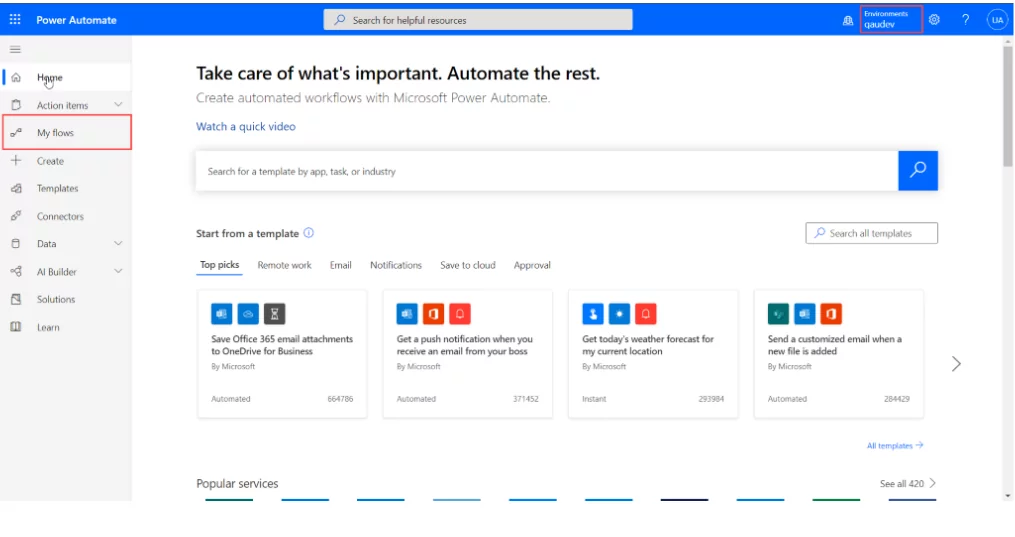The width and height of the screenshot is (1015, 537).
Task: Open the All templates link
Action: tap(895, 446)
